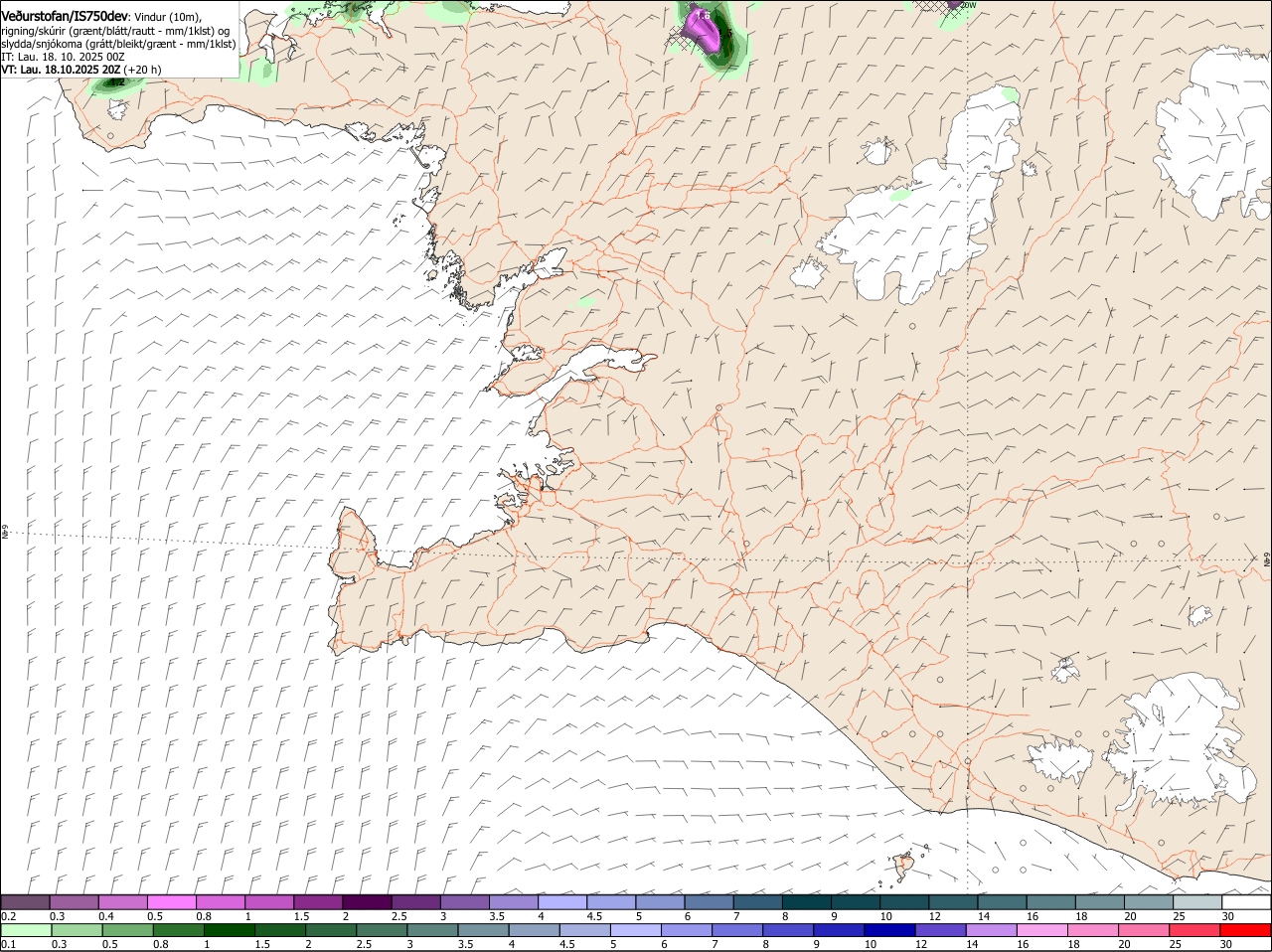Click the small Heimaey island off the south coast
This screenshot has width=1272, height=952.
(x=904, y=867)
